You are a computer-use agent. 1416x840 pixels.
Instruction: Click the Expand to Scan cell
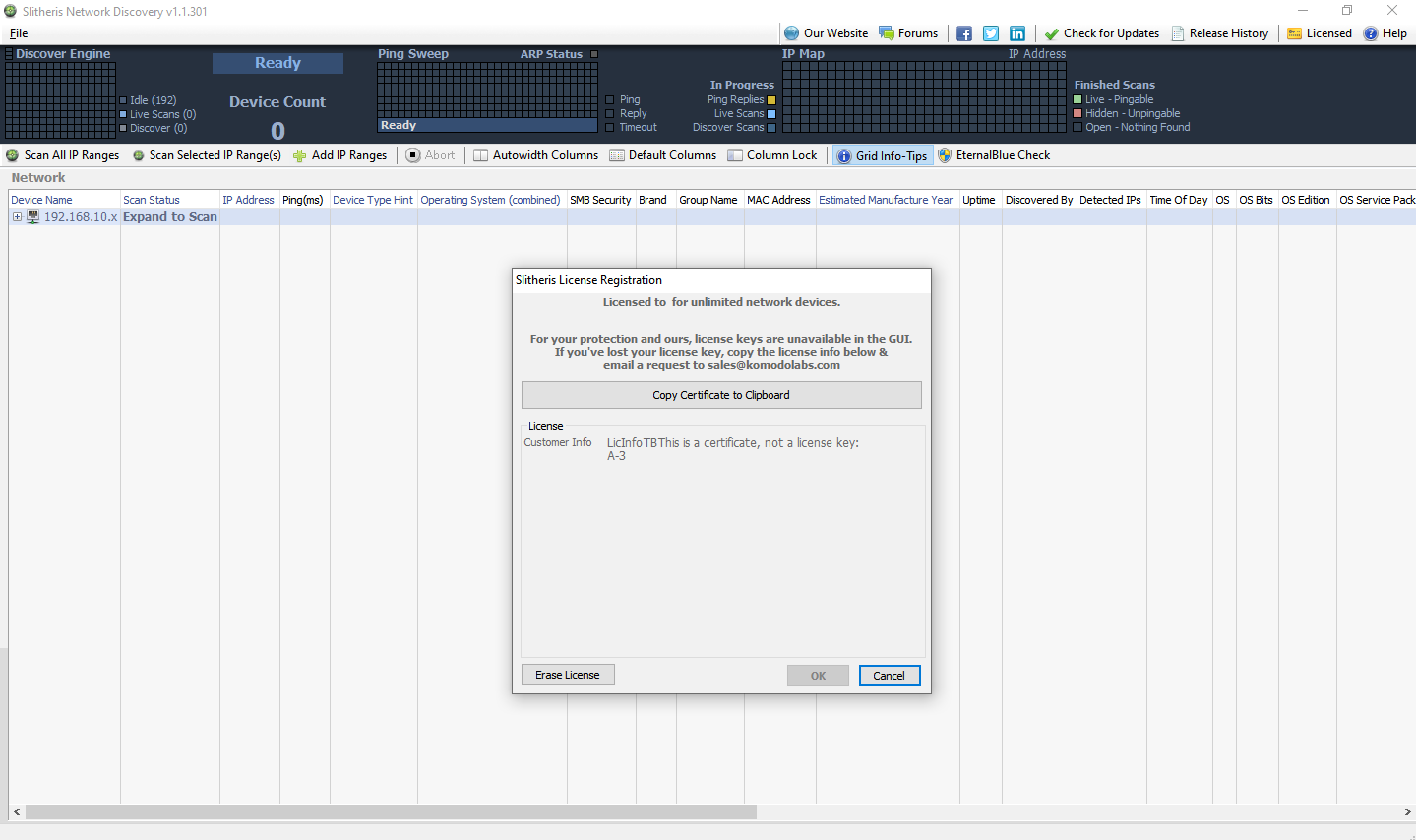(170, 217)
